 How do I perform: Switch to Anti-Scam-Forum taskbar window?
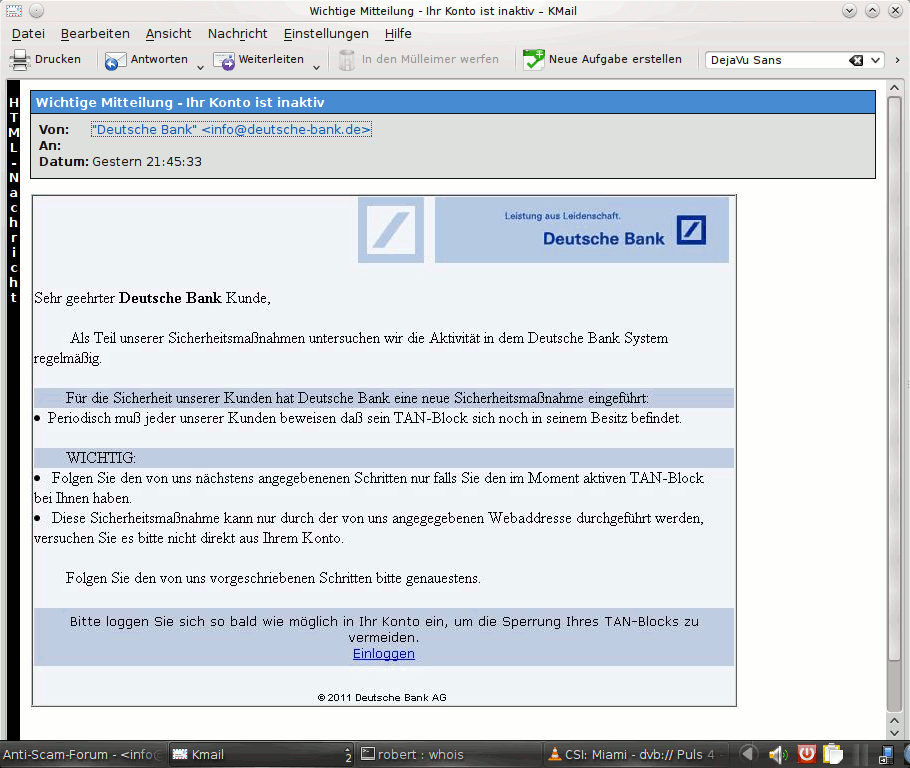click(83, 754)
